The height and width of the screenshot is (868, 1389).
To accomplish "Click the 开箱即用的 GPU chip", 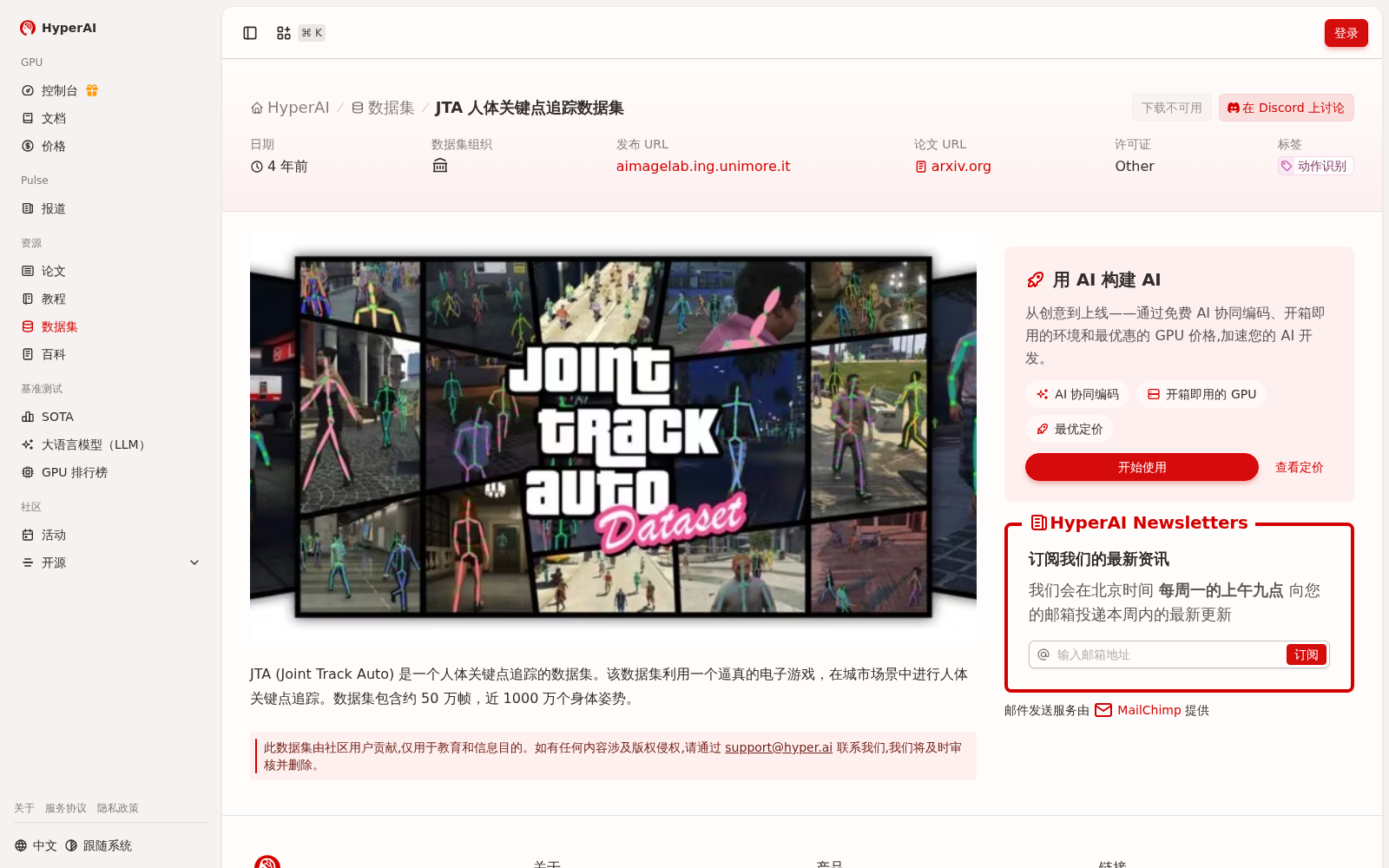I will coord(1201,394).
